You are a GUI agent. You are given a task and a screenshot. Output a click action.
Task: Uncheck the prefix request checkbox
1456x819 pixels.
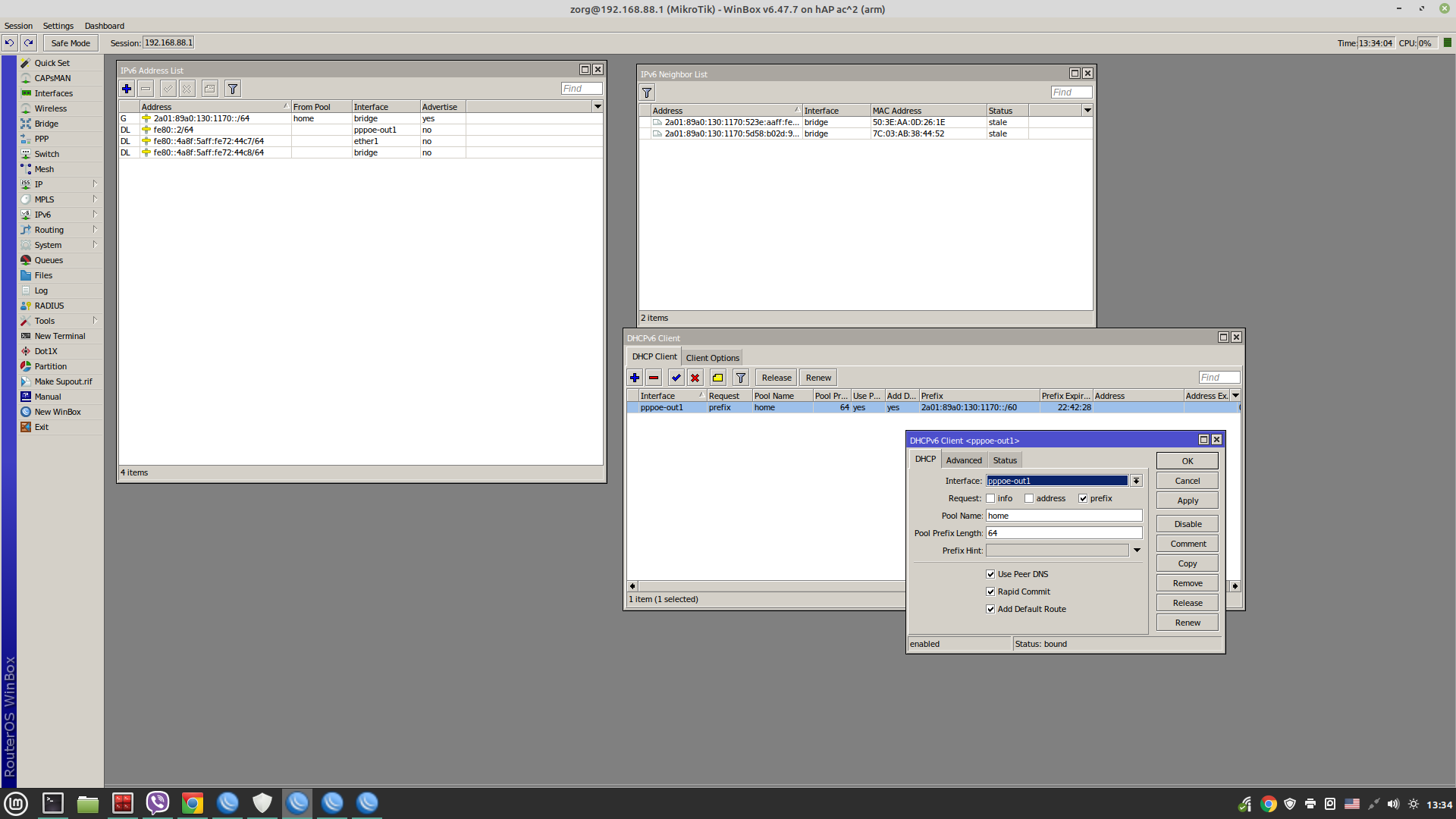tap(1083, 498)
